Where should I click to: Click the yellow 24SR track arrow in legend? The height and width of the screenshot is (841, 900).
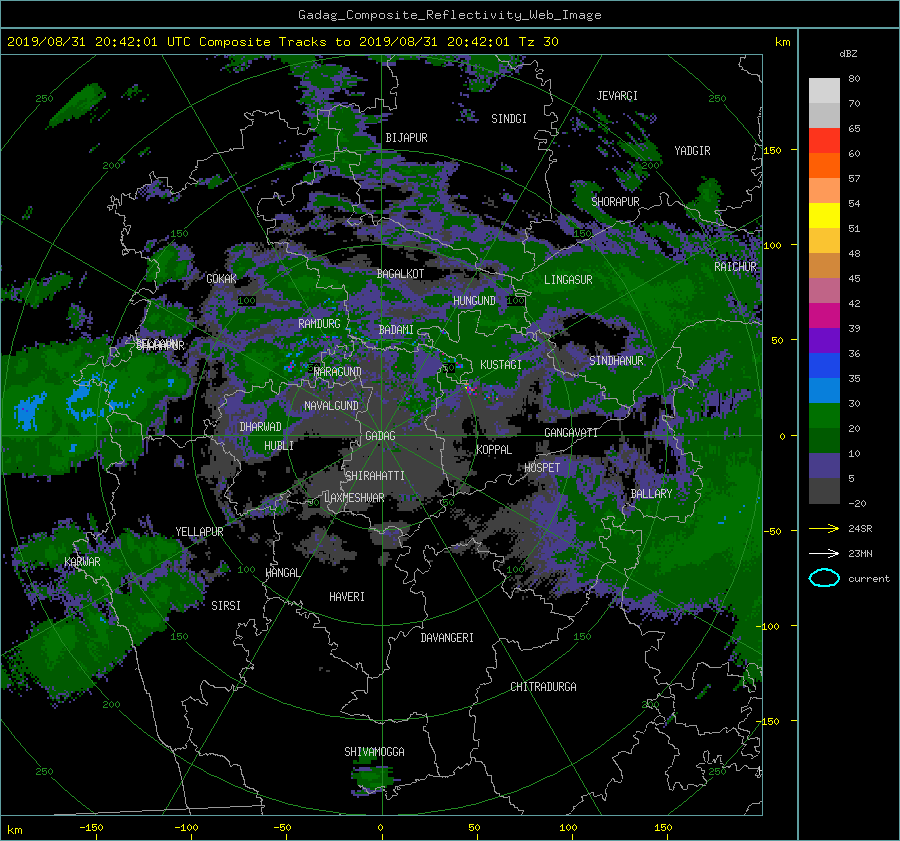point(824,528)
